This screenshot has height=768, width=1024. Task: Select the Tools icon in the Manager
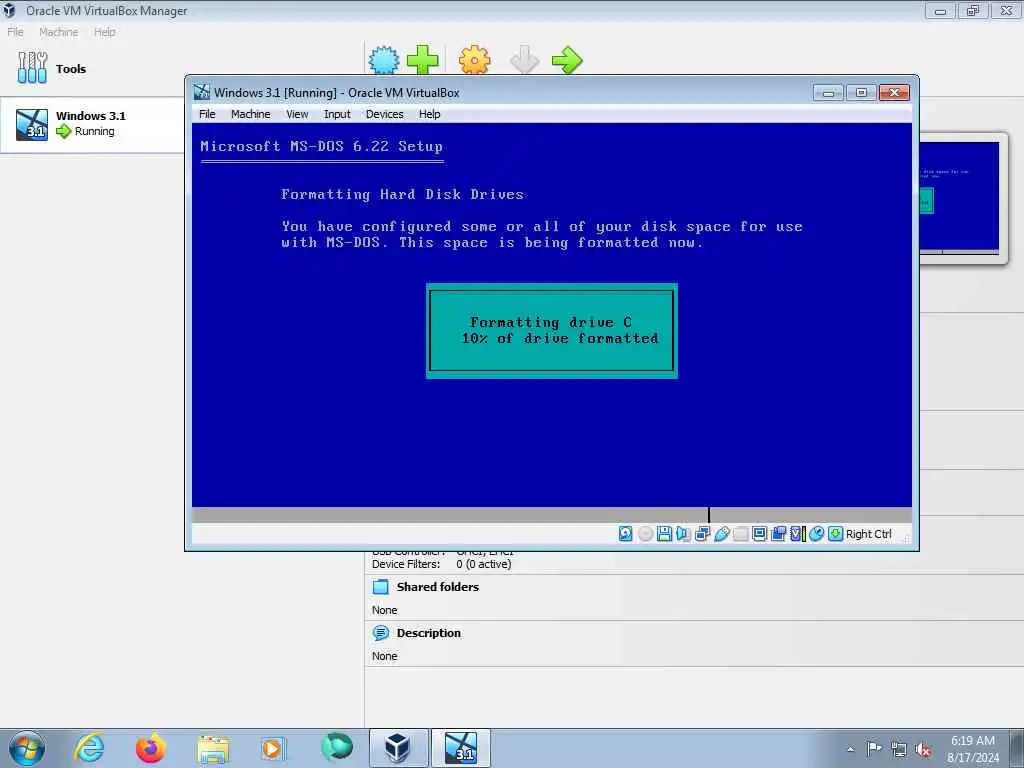pos(32,68)
